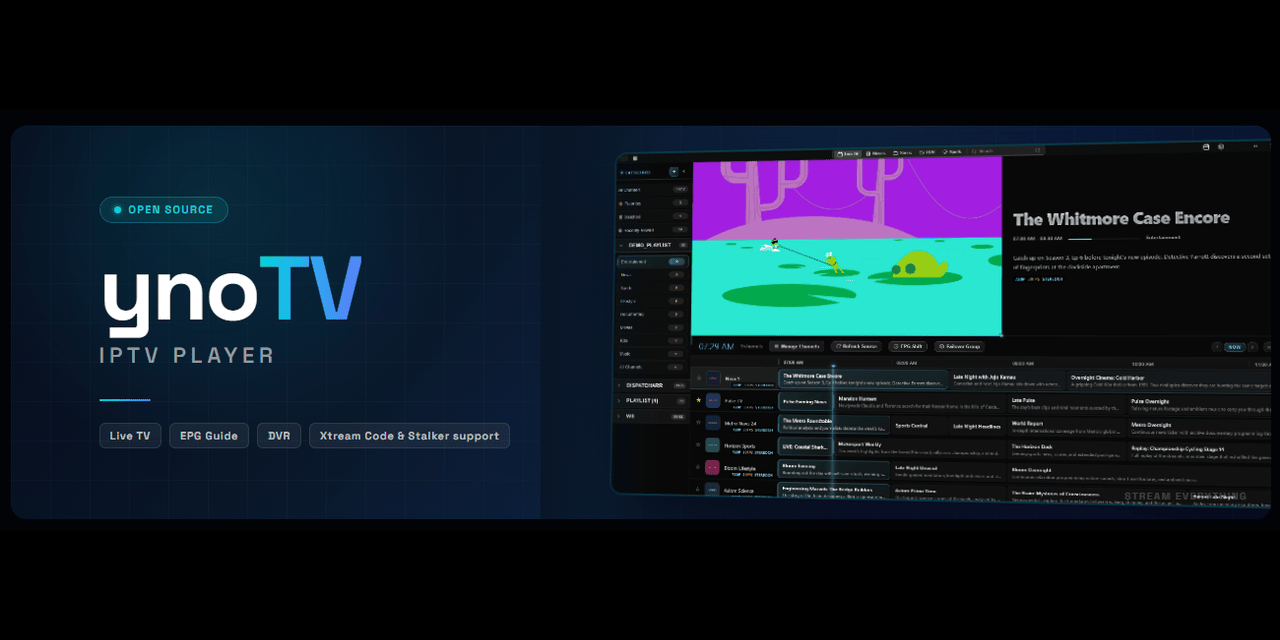Click the EPG Shift button
Image resolution: width=1280 pixels, height=640 pixels.
[907, 346]
